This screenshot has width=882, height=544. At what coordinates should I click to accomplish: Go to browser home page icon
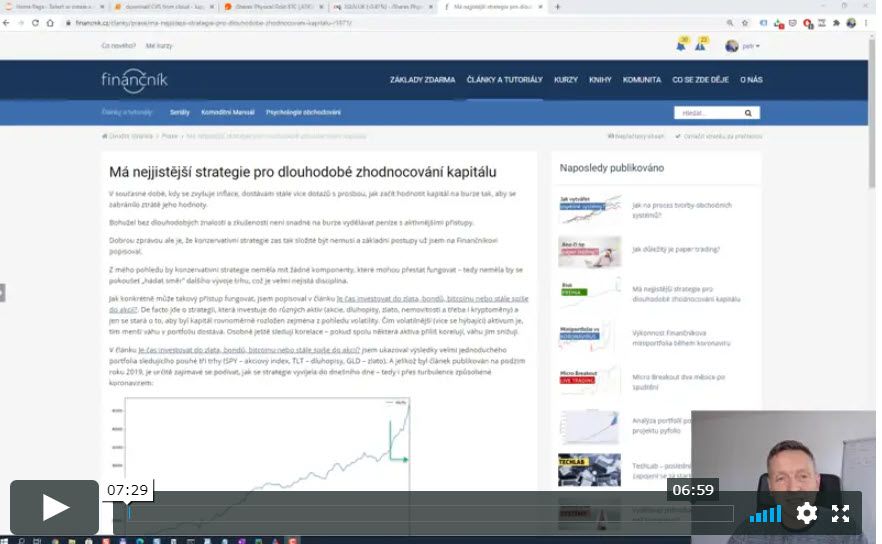coord(50,23)
